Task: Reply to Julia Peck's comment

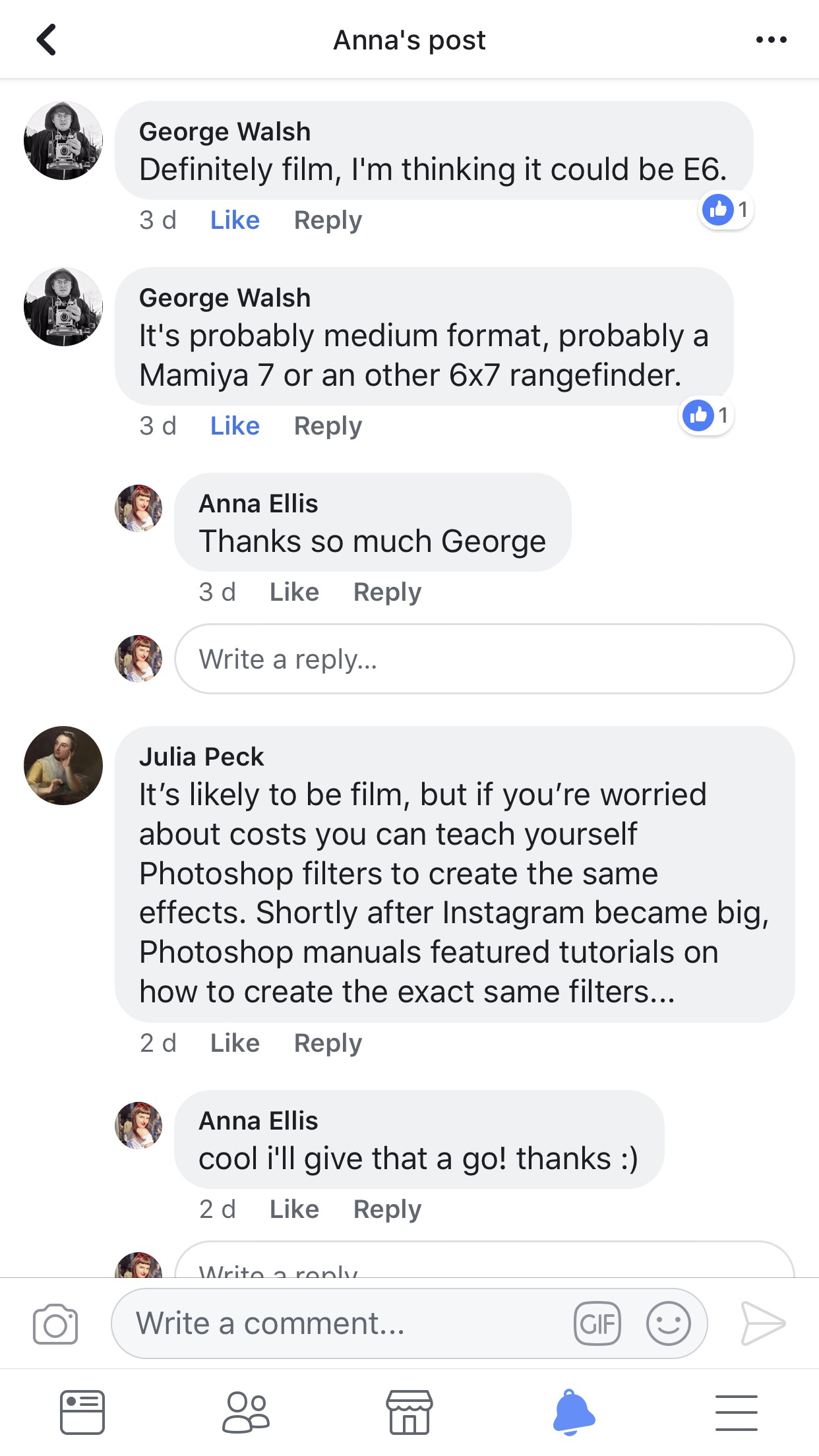Action: tap(328, 1043)
